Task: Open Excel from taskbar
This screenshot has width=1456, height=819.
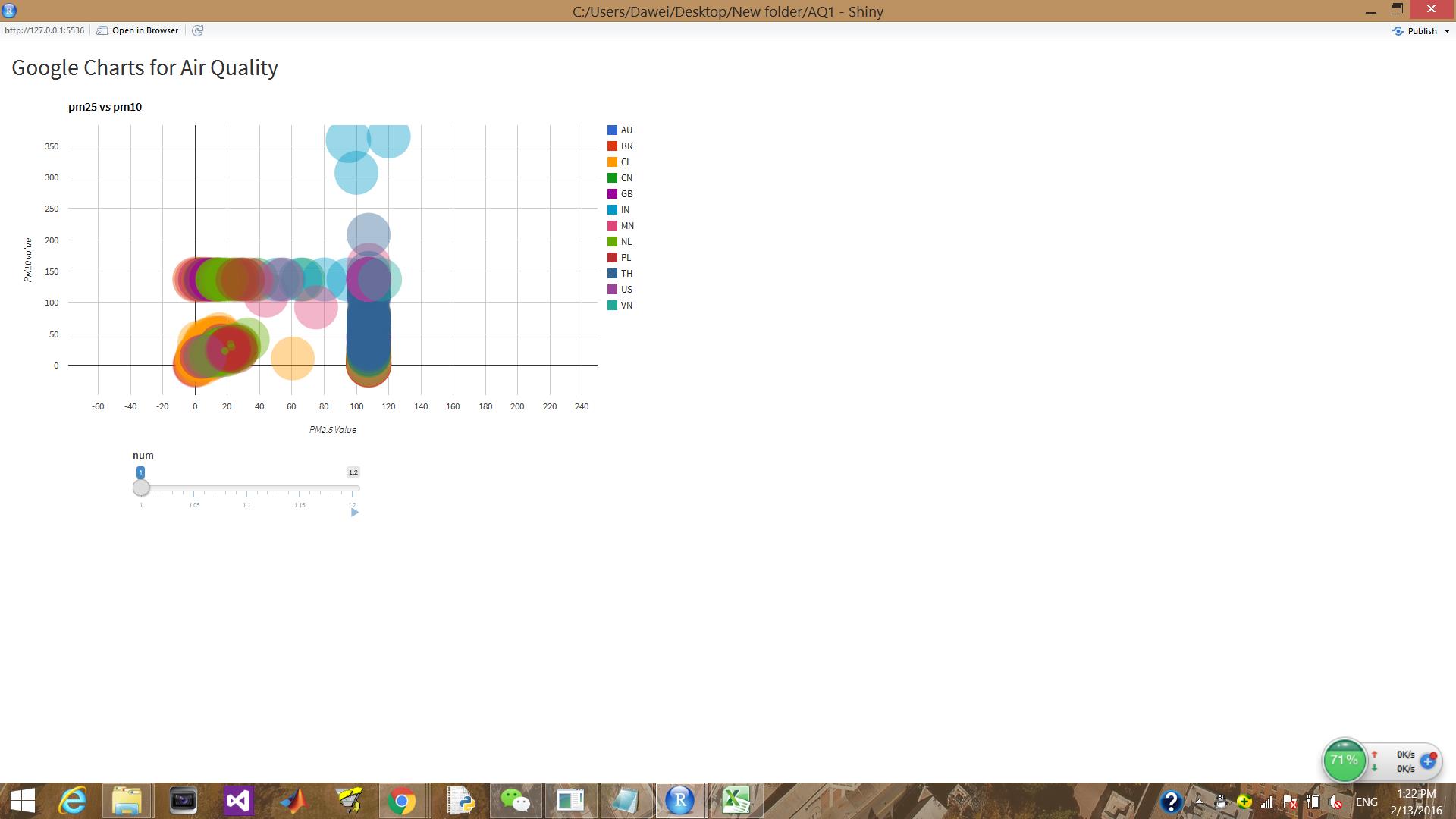Action: point(736,801)
